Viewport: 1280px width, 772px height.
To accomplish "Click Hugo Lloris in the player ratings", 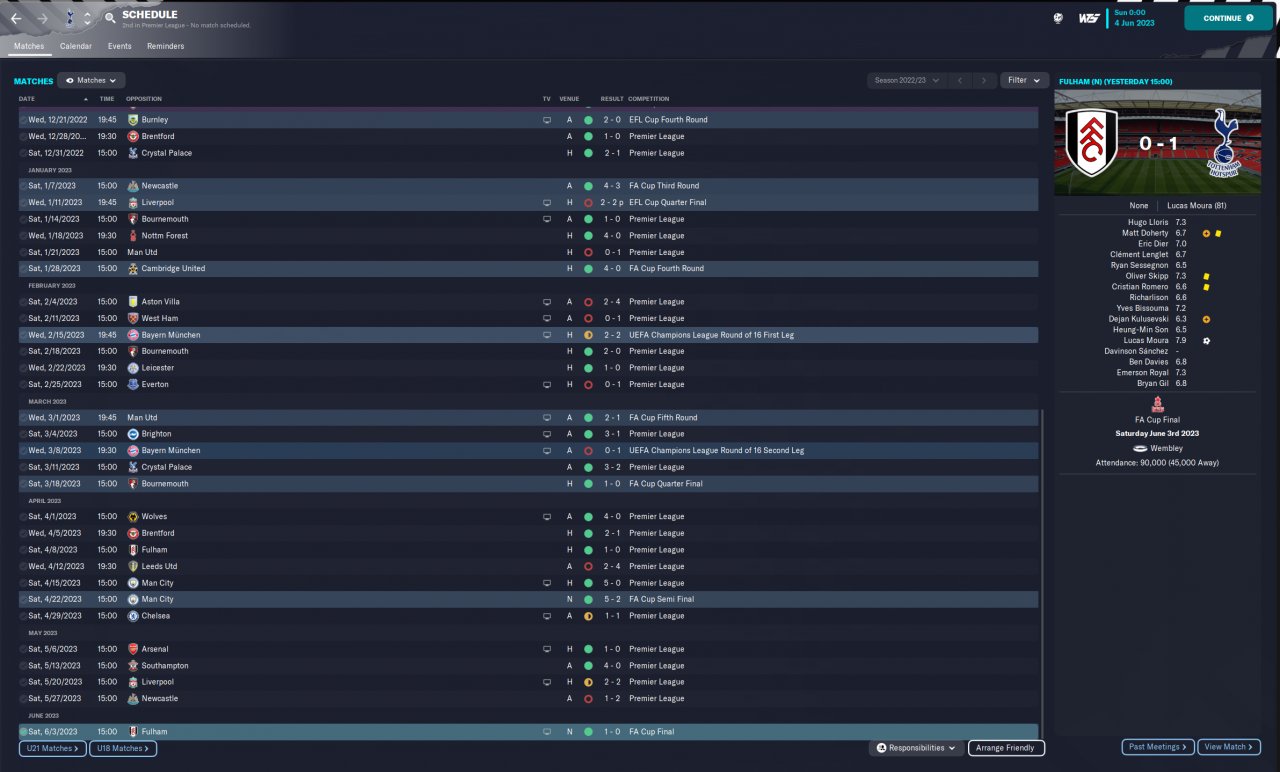I will click(x=1148, y=222).
